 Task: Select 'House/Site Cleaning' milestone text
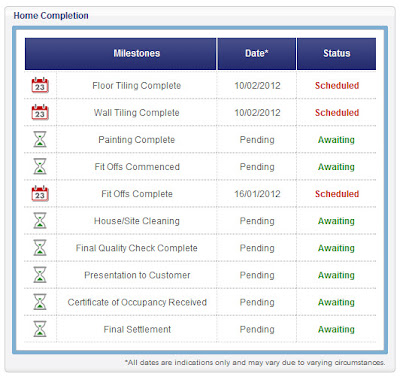click(137, 221)
